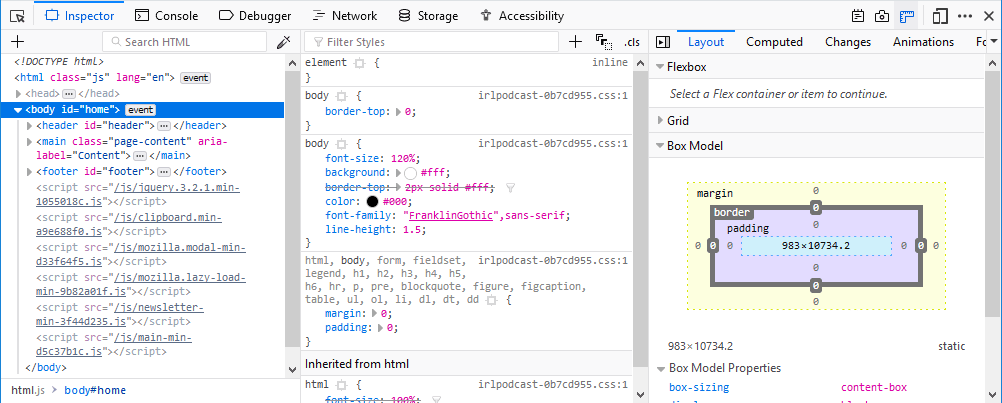This screenshot has height=403, width=1002.
Task: Select the Inspector tab
Action: 81,16
